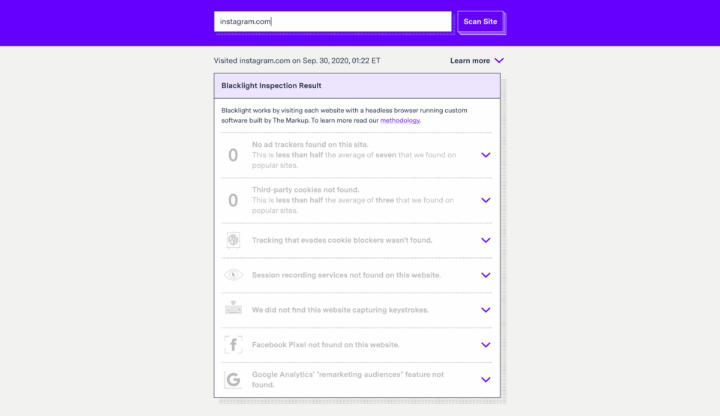Click the Blacklight Inspection Result header

(x=357, y=85)
